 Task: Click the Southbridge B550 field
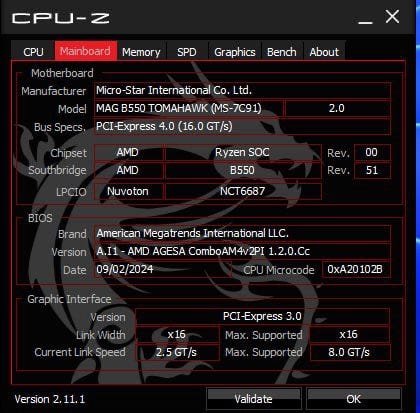coord(243,170)
